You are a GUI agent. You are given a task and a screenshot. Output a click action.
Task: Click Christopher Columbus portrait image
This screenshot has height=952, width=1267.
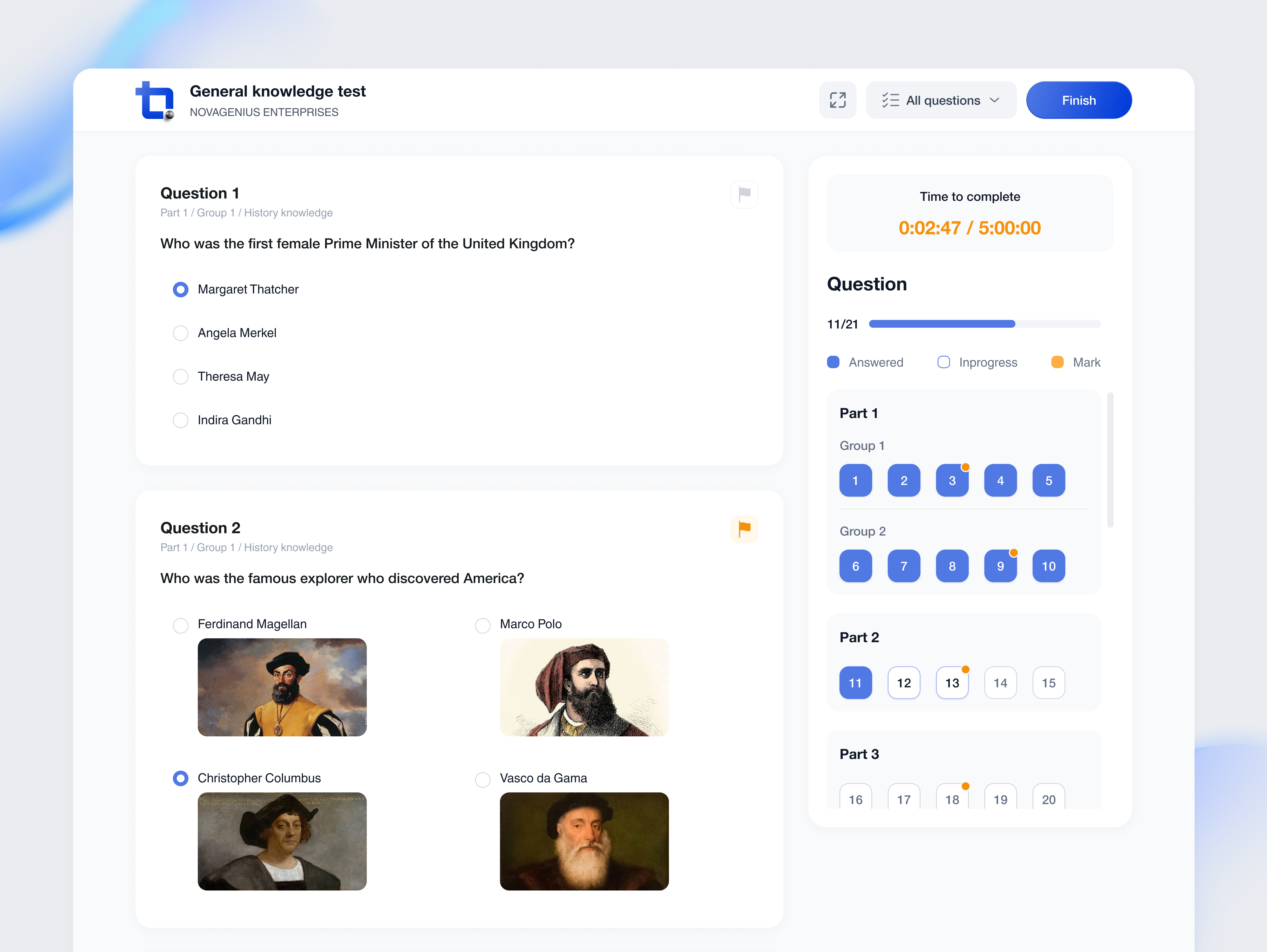pos(282,841)
